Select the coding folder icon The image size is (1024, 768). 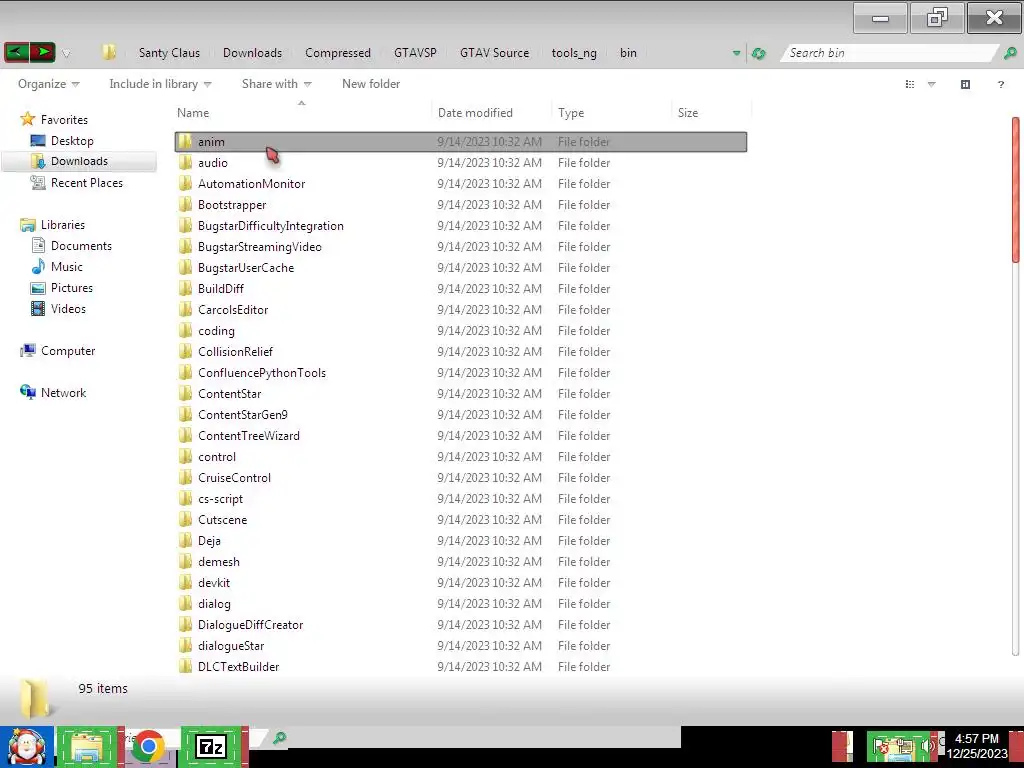coord(185,330)
